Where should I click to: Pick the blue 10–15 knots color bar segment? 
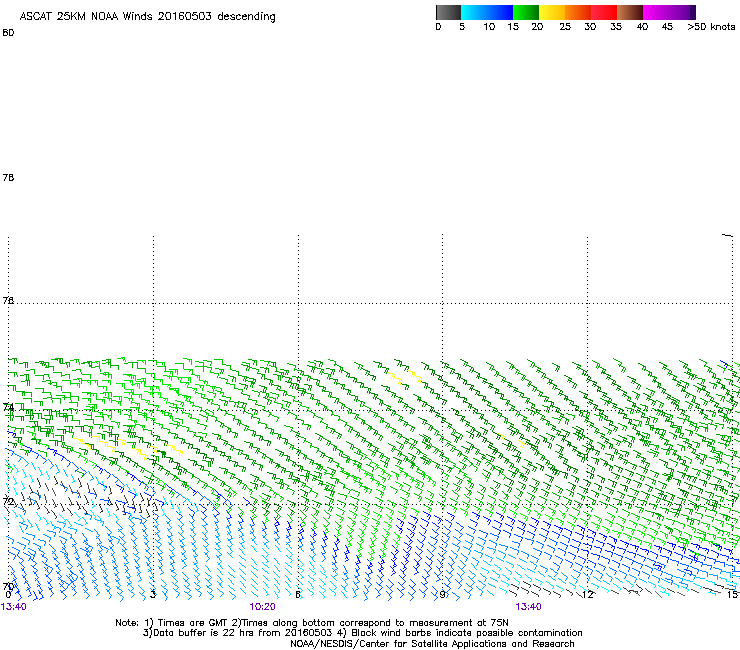[500, 12]
